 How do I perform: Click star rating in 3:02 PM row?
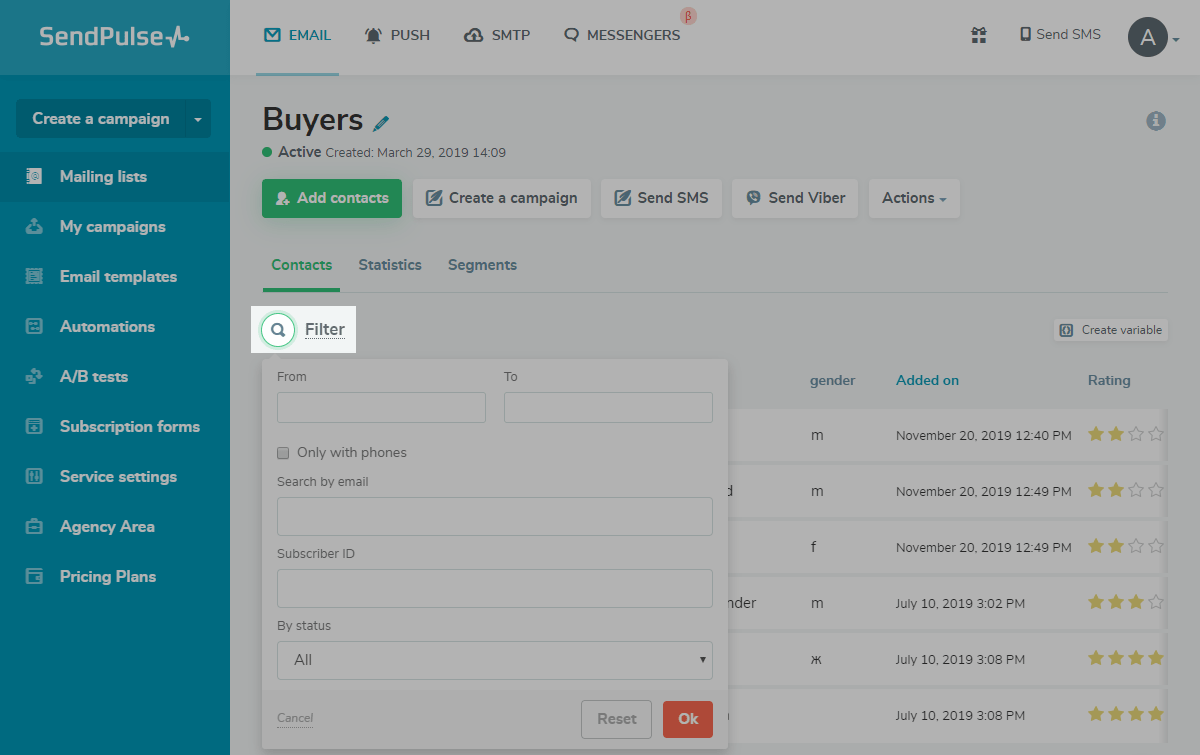(x=1126, y=602)
